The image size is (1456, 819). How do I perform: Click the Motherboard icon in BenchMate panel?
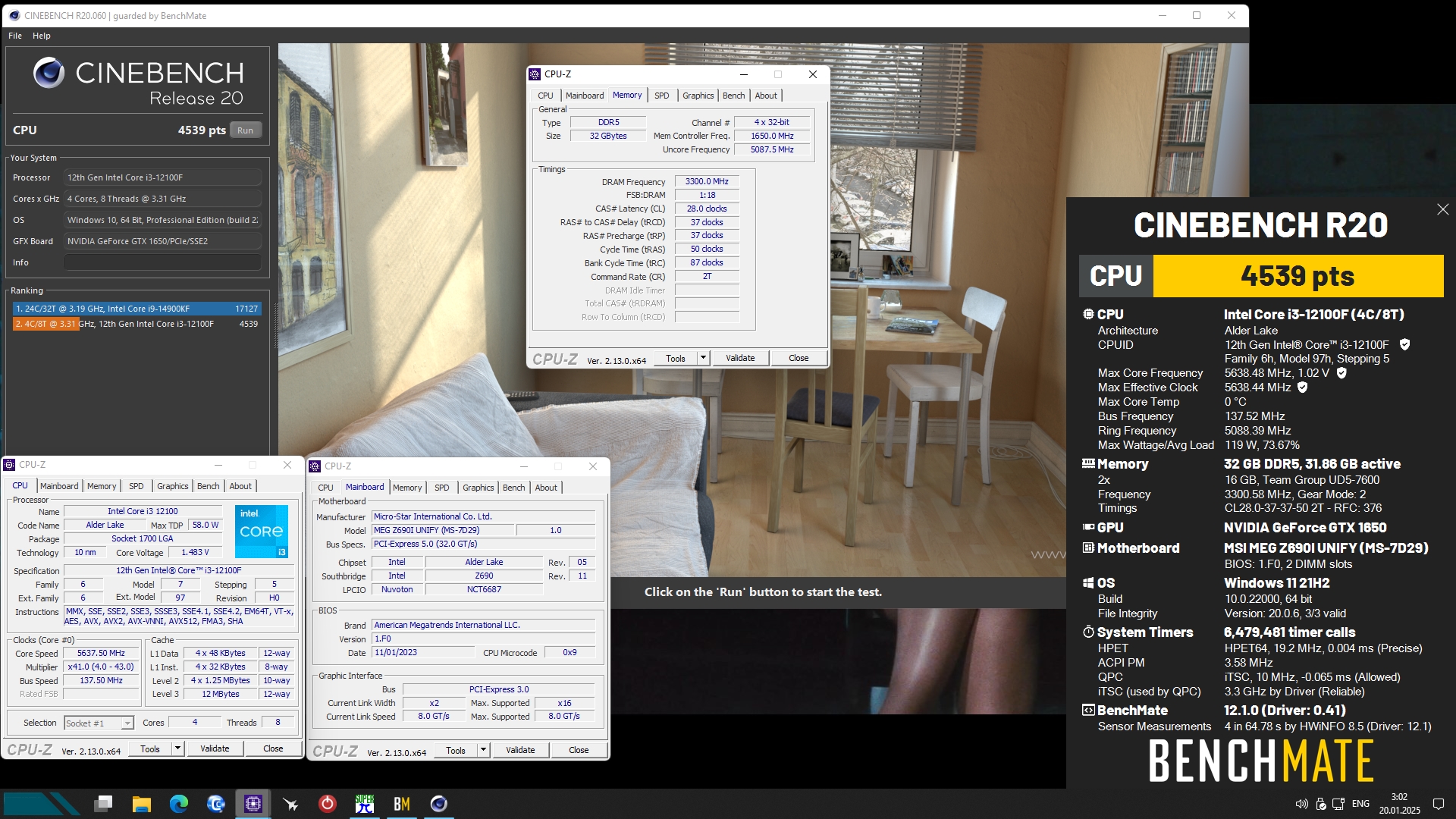coord(1088,548)
